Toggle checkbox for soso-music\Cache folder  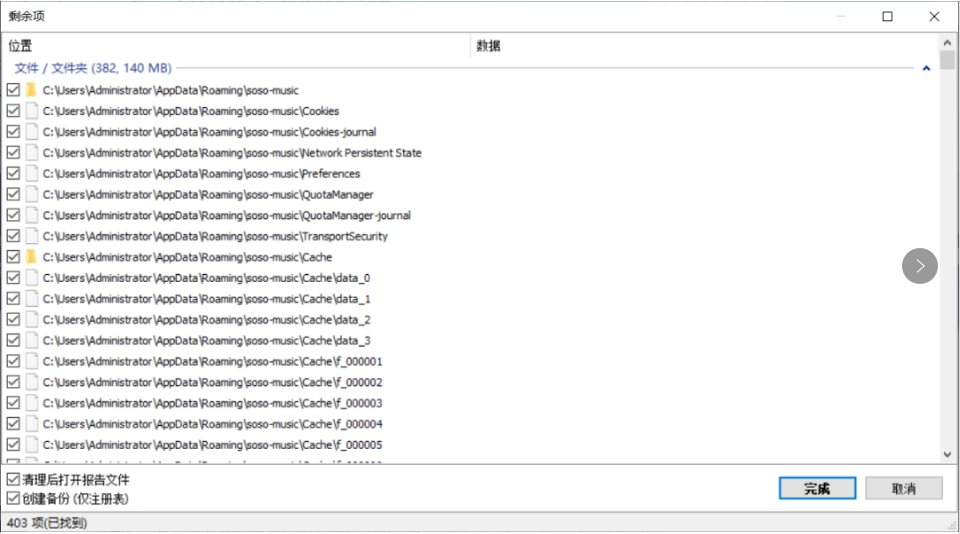[x=13, y=257]
